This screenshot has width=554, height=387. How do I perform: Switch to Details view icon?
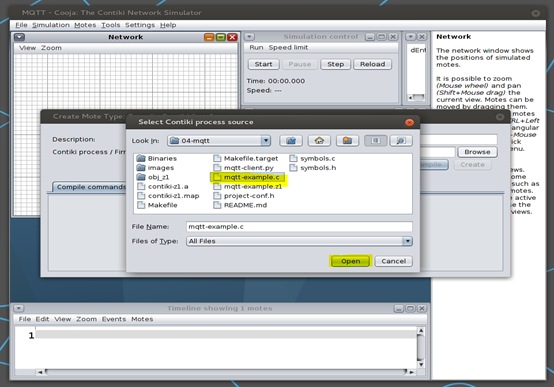(401, 141)
